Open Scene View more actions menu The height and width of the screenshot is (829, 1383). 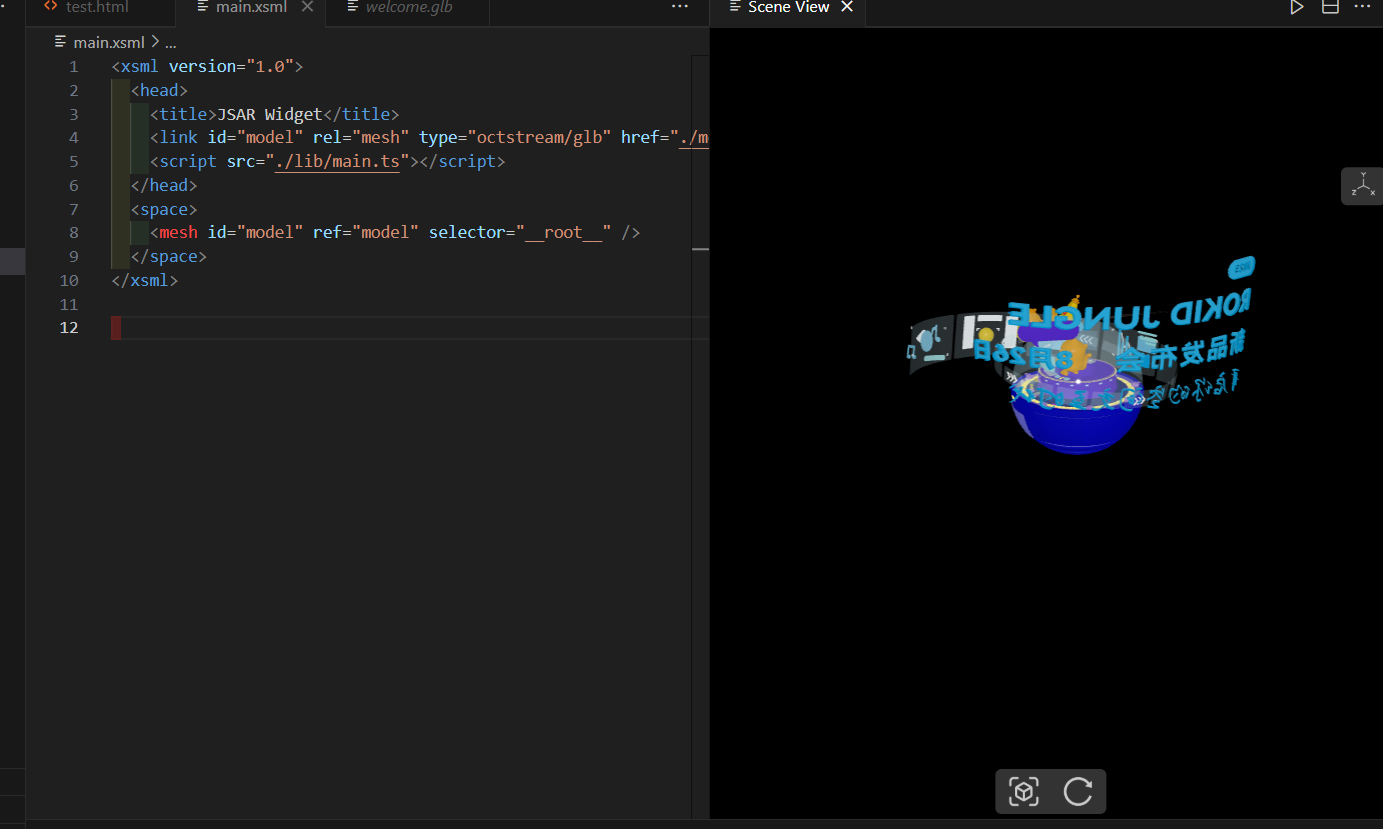pyautogui.click(x=1362, y=7)
